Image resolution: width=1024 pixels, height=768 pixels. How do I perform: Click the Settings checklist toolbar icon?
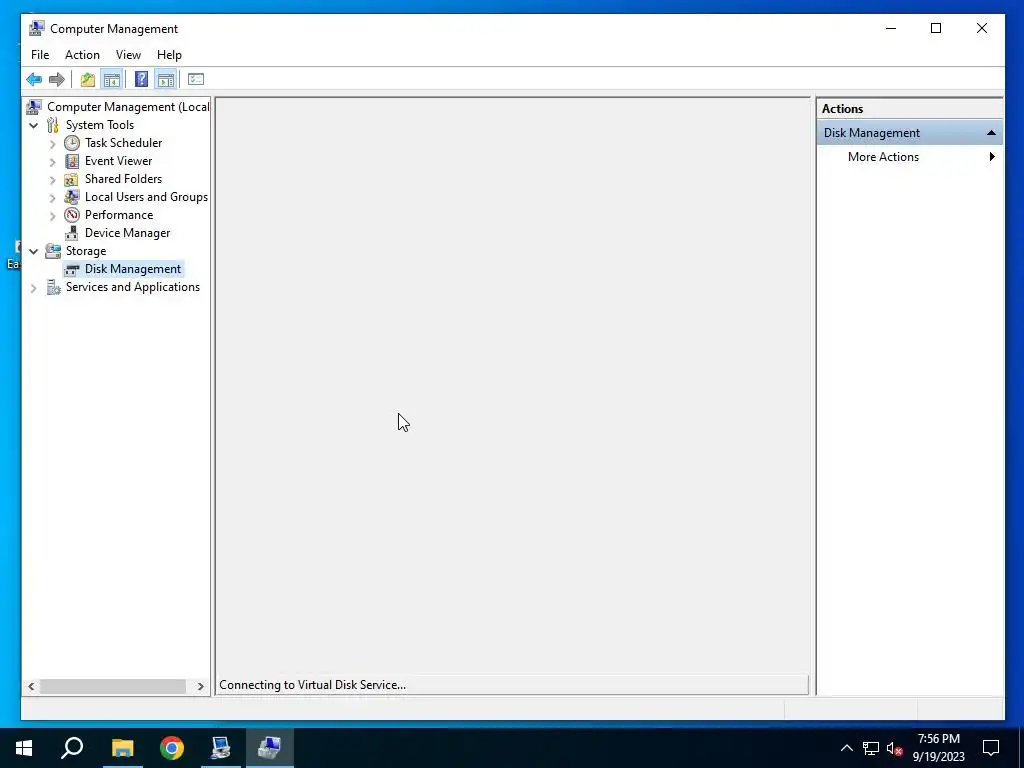pos(196,80)
